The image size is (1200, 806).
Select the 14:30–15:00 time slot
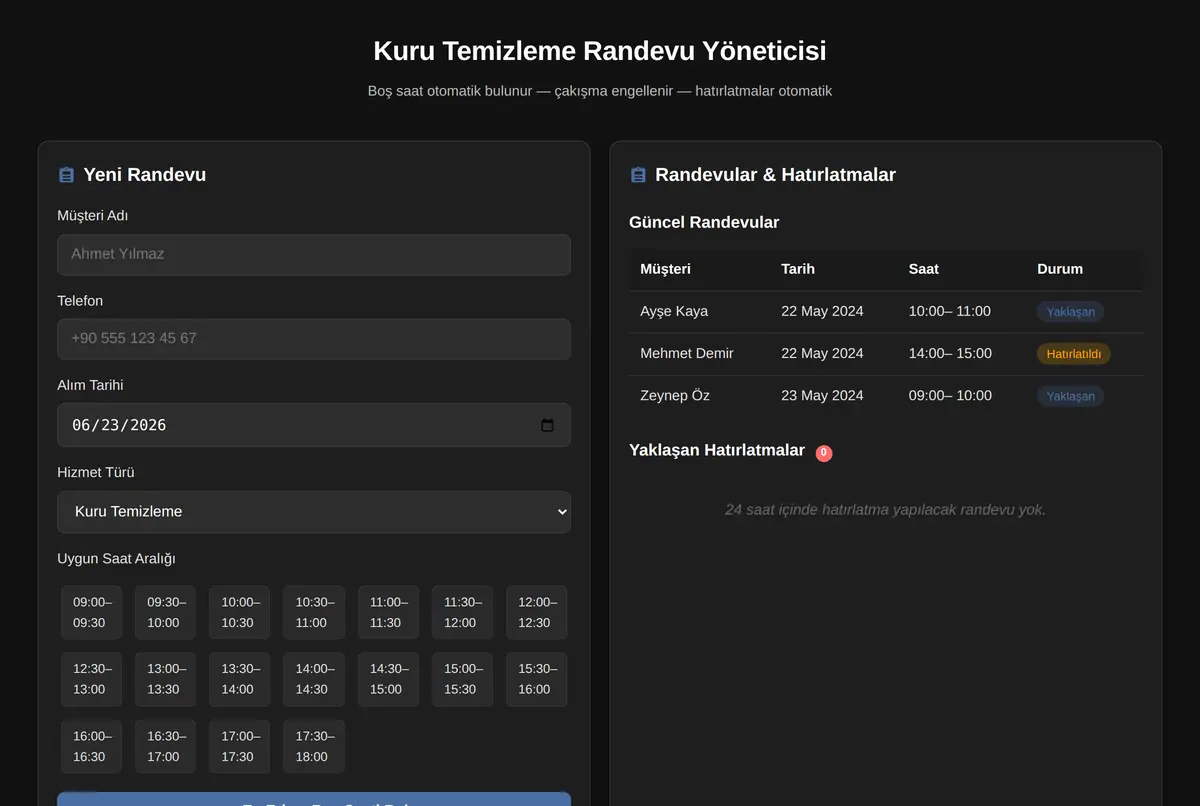pos(388,679)
